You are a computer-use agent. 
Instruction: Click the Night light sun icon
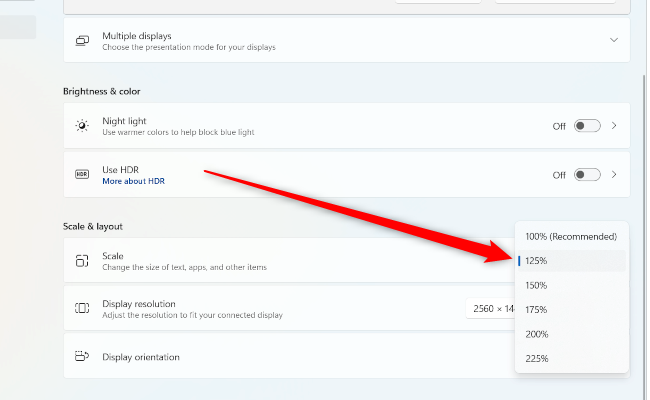click(x=82, y=126)
